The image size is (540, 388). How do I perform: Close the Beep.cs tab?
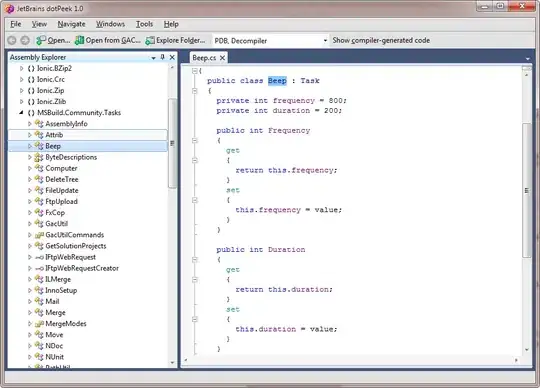(x=222, y=58)
